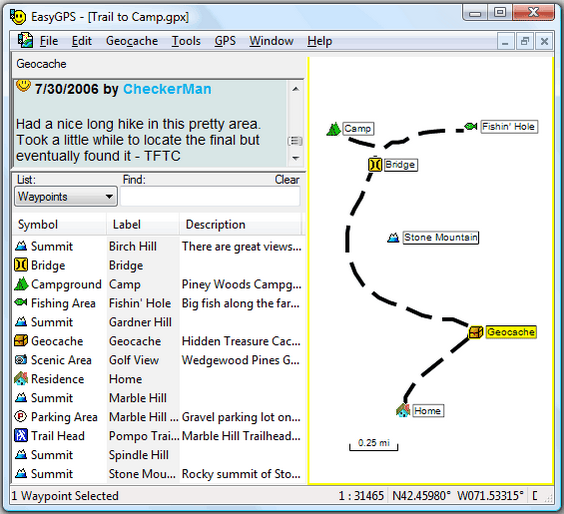
Task: Click the Stone Mountain summit icon on map
Action: 393,238
